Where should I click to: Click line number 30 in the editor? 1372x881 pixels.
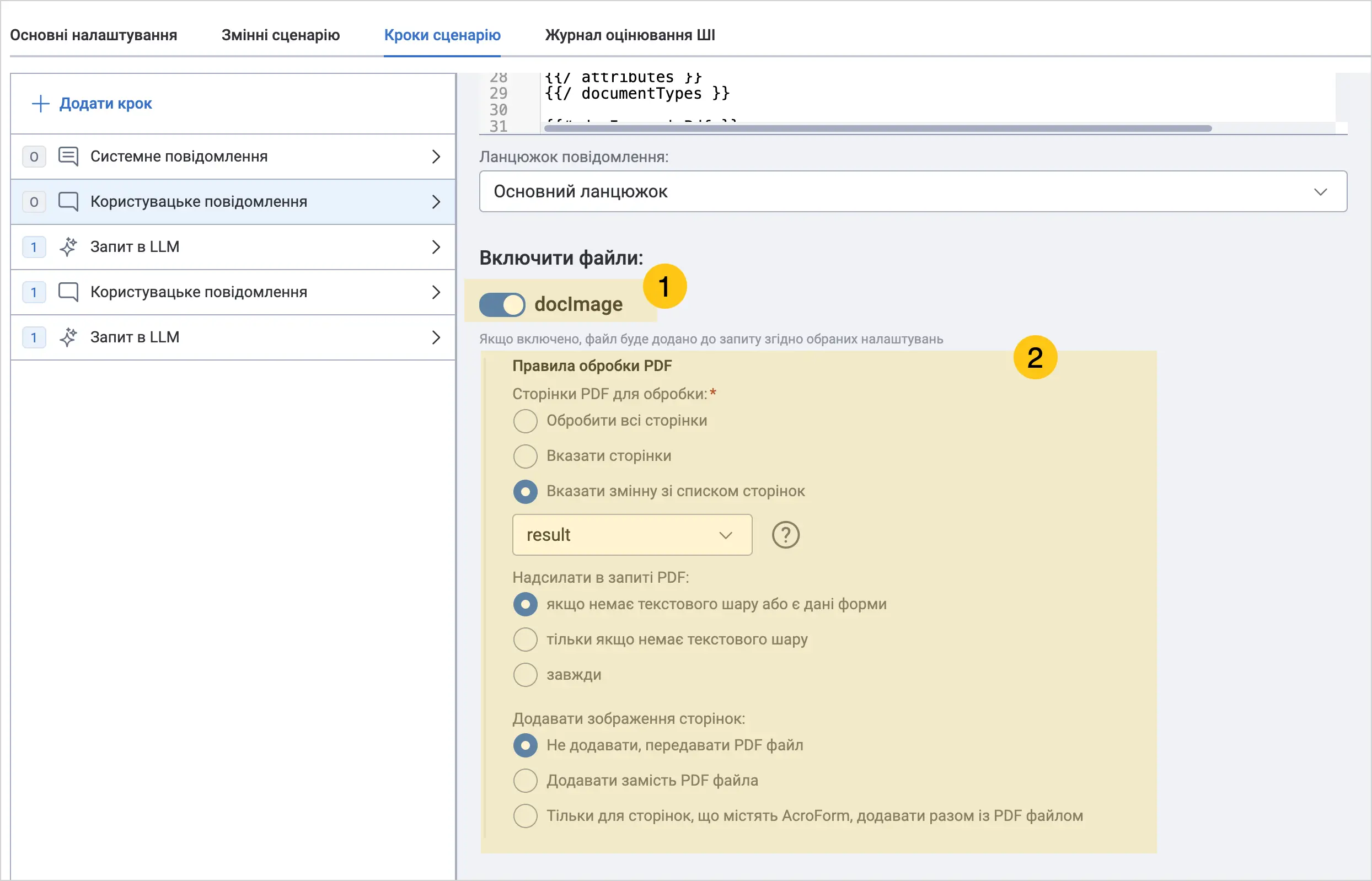coord(499,110)
